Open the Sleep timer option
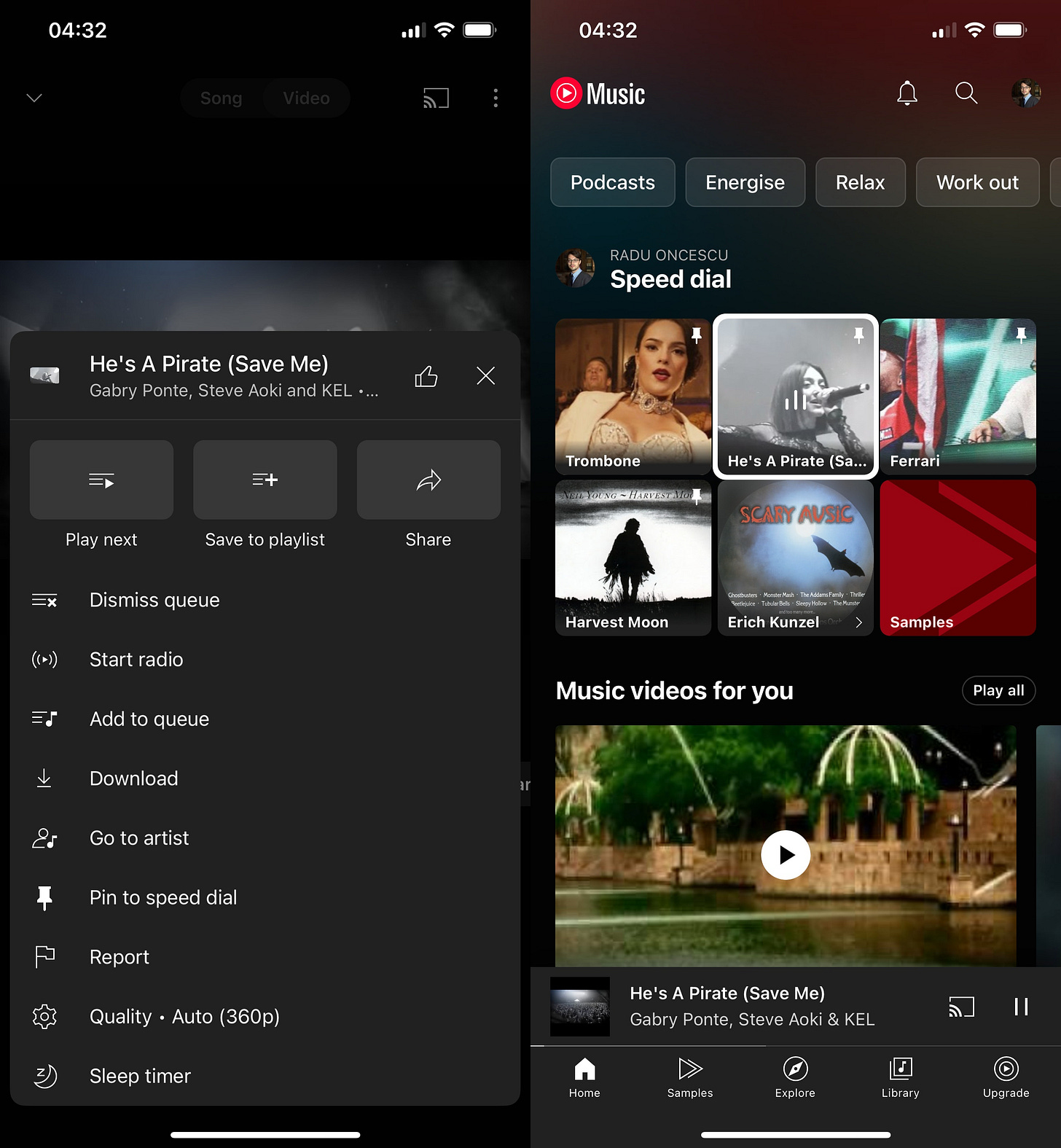1061x1148 pixels. coord(265,1076)
